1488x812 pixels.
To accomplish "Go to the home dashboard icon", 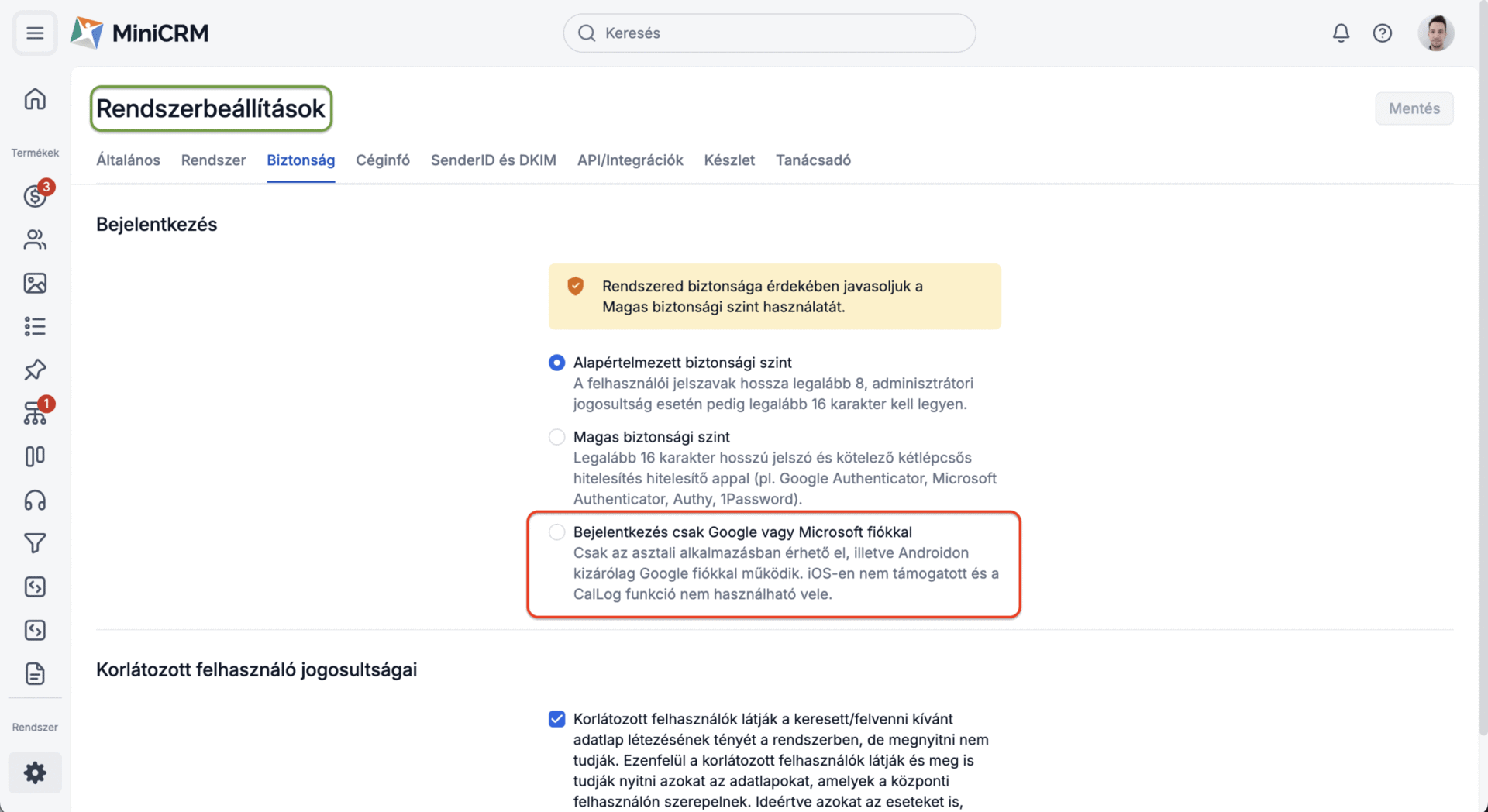I will click(35, 99).
